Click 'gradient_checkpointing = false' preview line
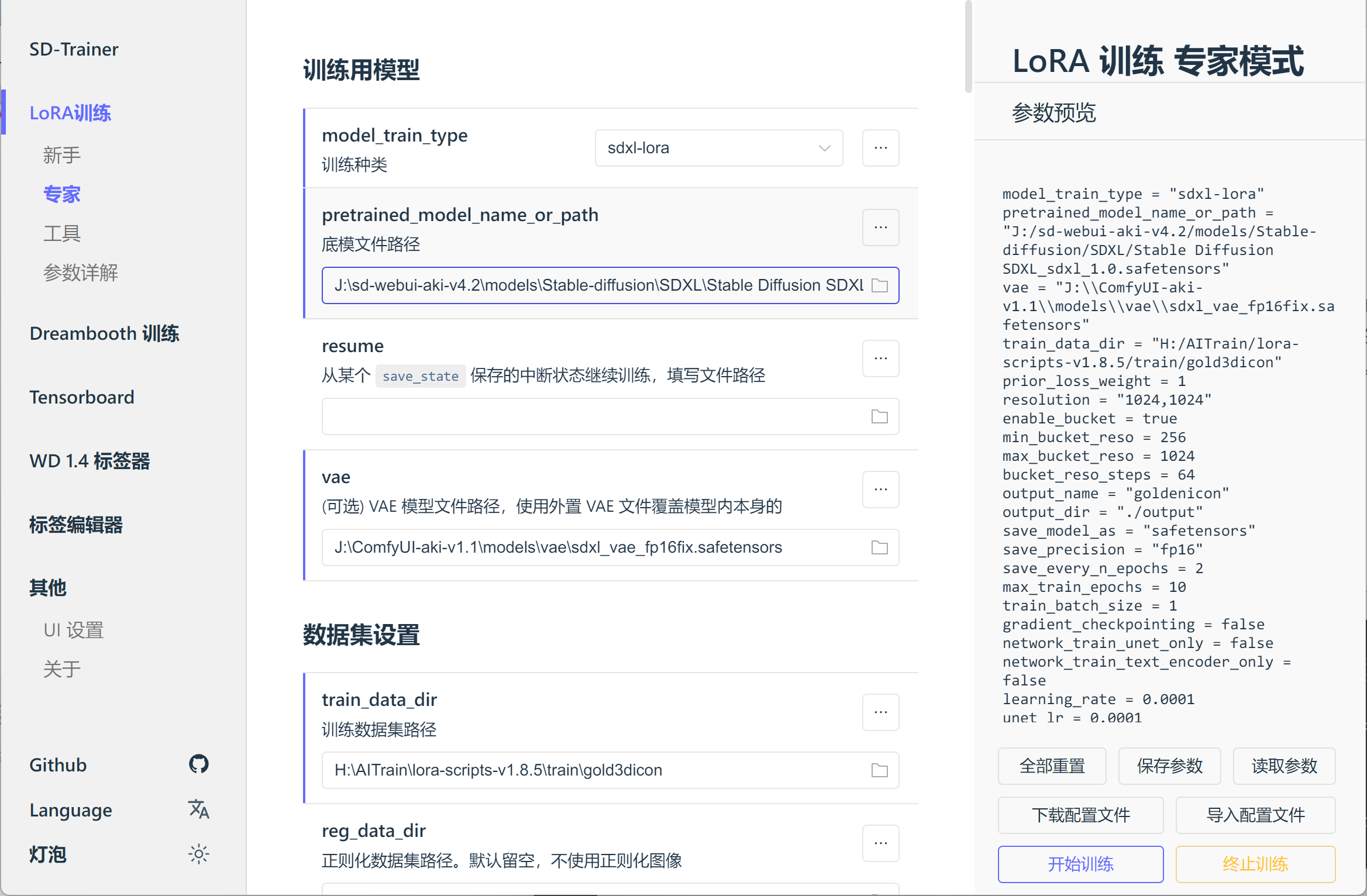The height and width of the screenshot is (896, 1367). (1133, 624)
